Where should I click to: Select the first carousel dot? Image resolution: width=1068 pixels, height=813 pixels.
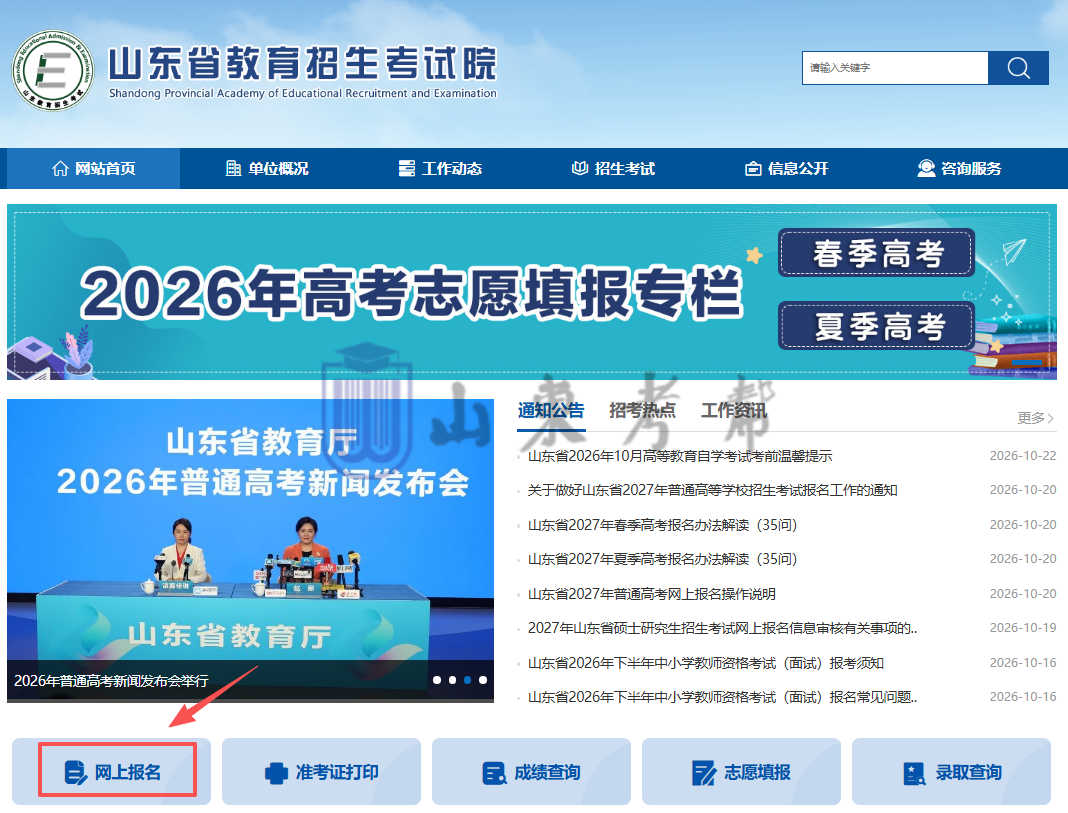click(x=437, y=680)
